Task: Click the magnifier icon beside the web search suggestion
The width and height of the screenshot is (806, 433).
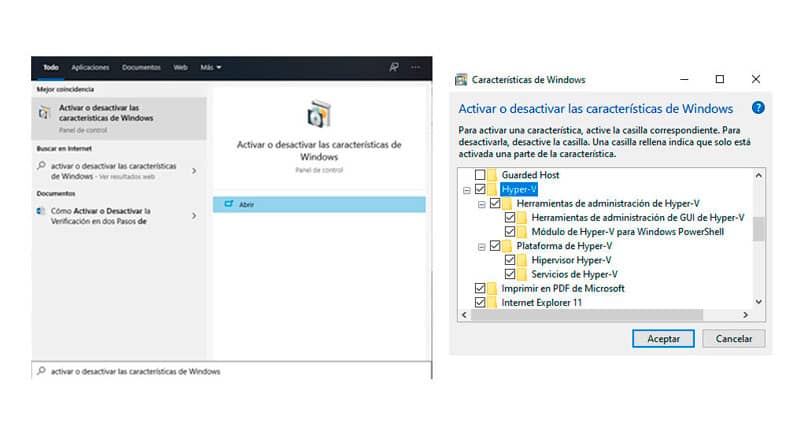Action: (41, 166)
